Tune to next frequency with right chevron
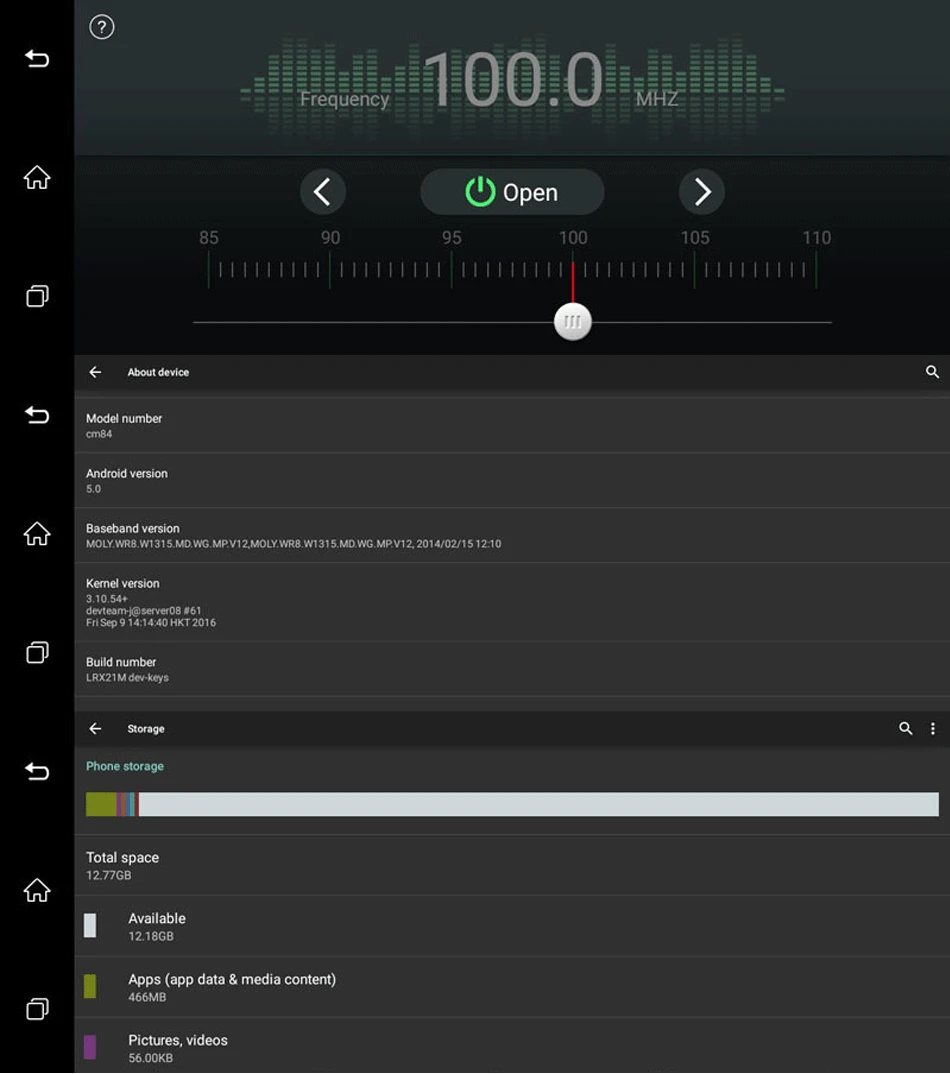This screenshot has height=1074, width=950. coord(701,192)
